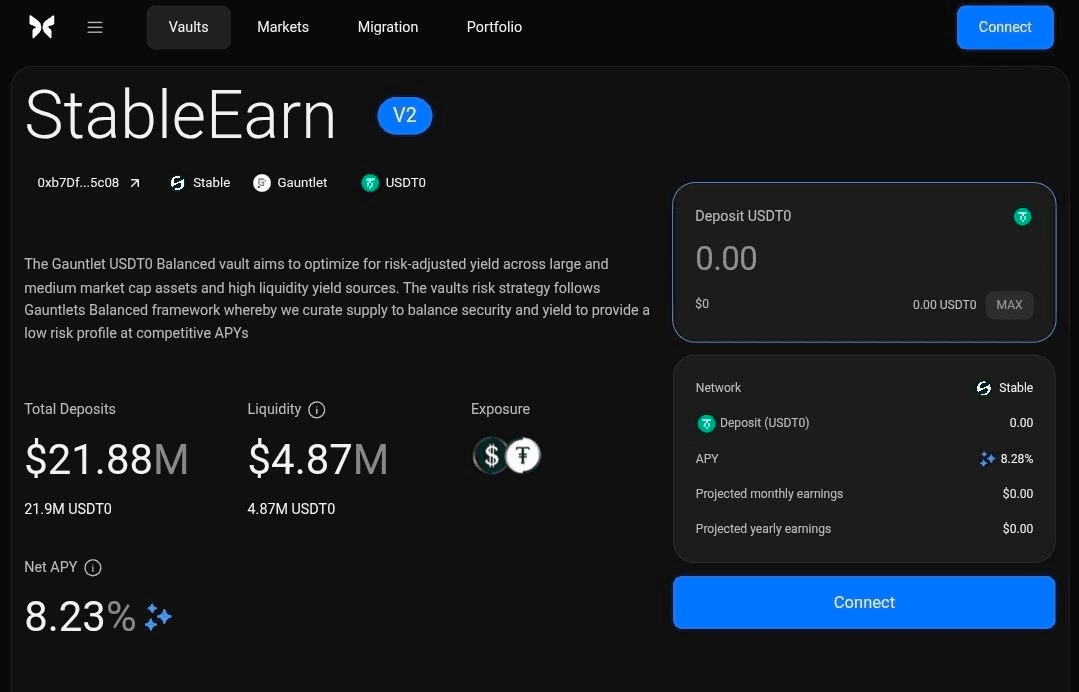This screenshot has width=1079, height=692.
Task: Click the external link arrow beside 0xb7Df...5c08
Action: pos(135,183)
